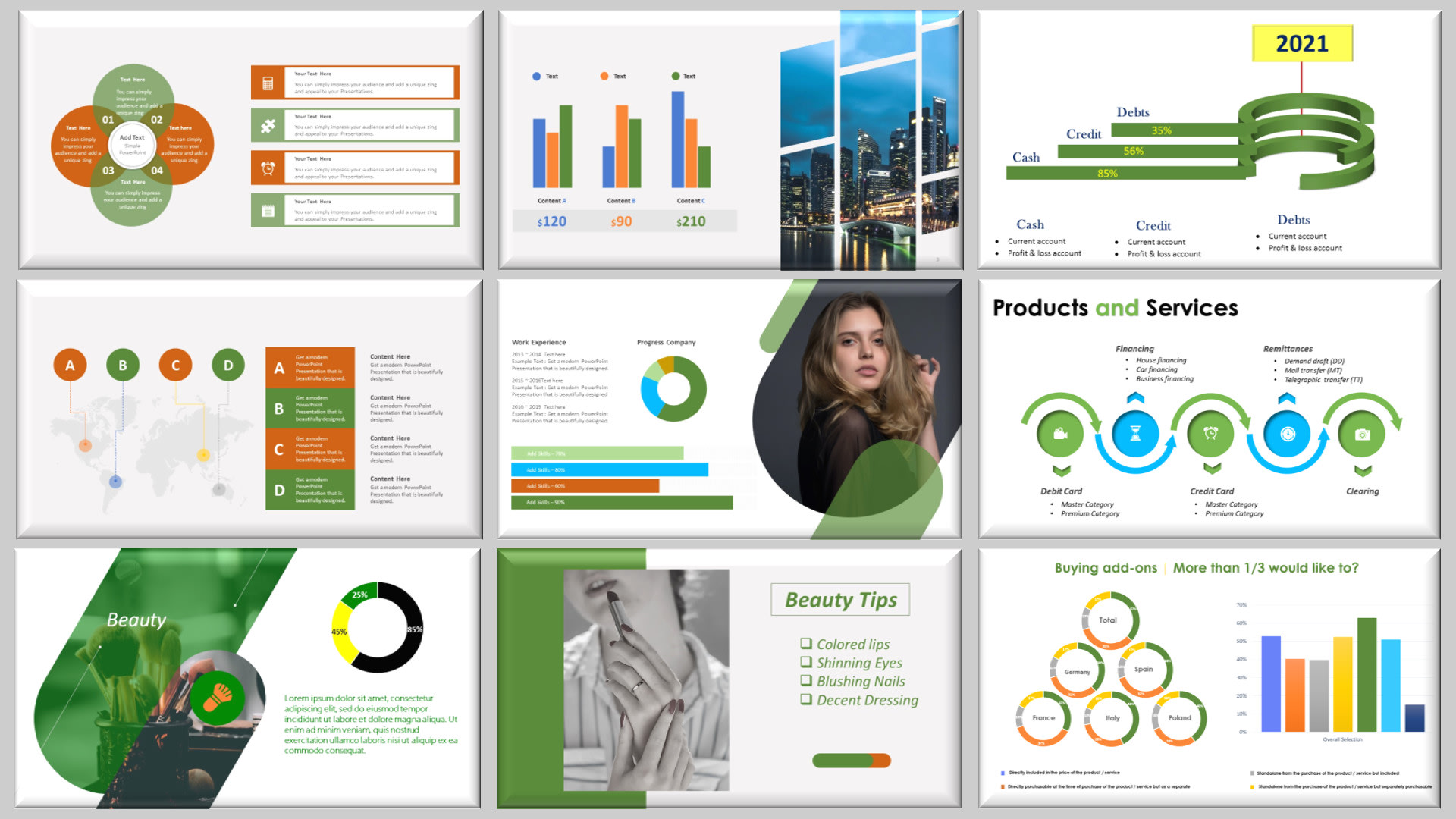Check the Shinning Eyes checkbox
This screenshot has width=1456, height=819.
click(806, 662)
